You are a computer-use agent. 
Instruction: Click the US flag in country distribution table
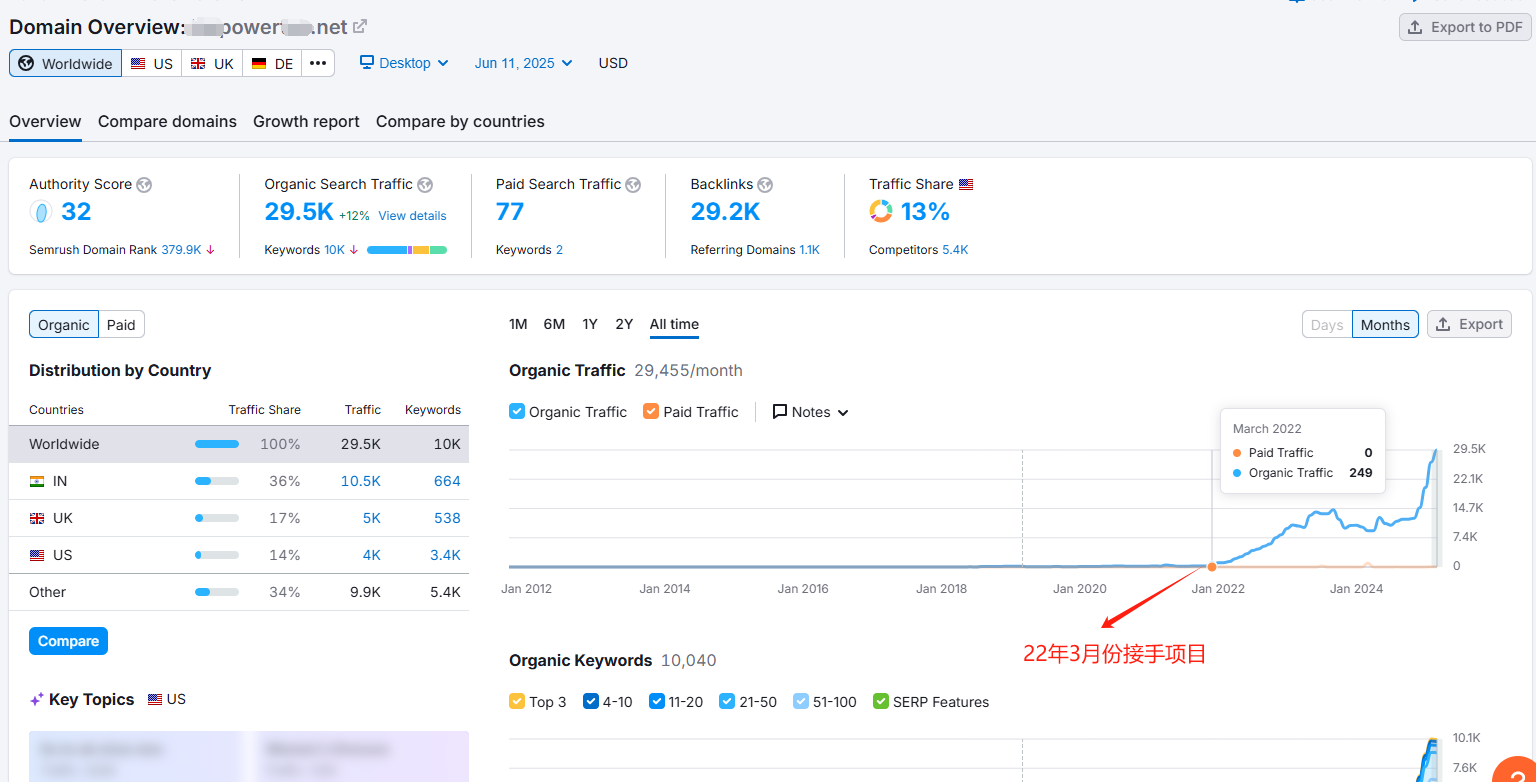37,555
